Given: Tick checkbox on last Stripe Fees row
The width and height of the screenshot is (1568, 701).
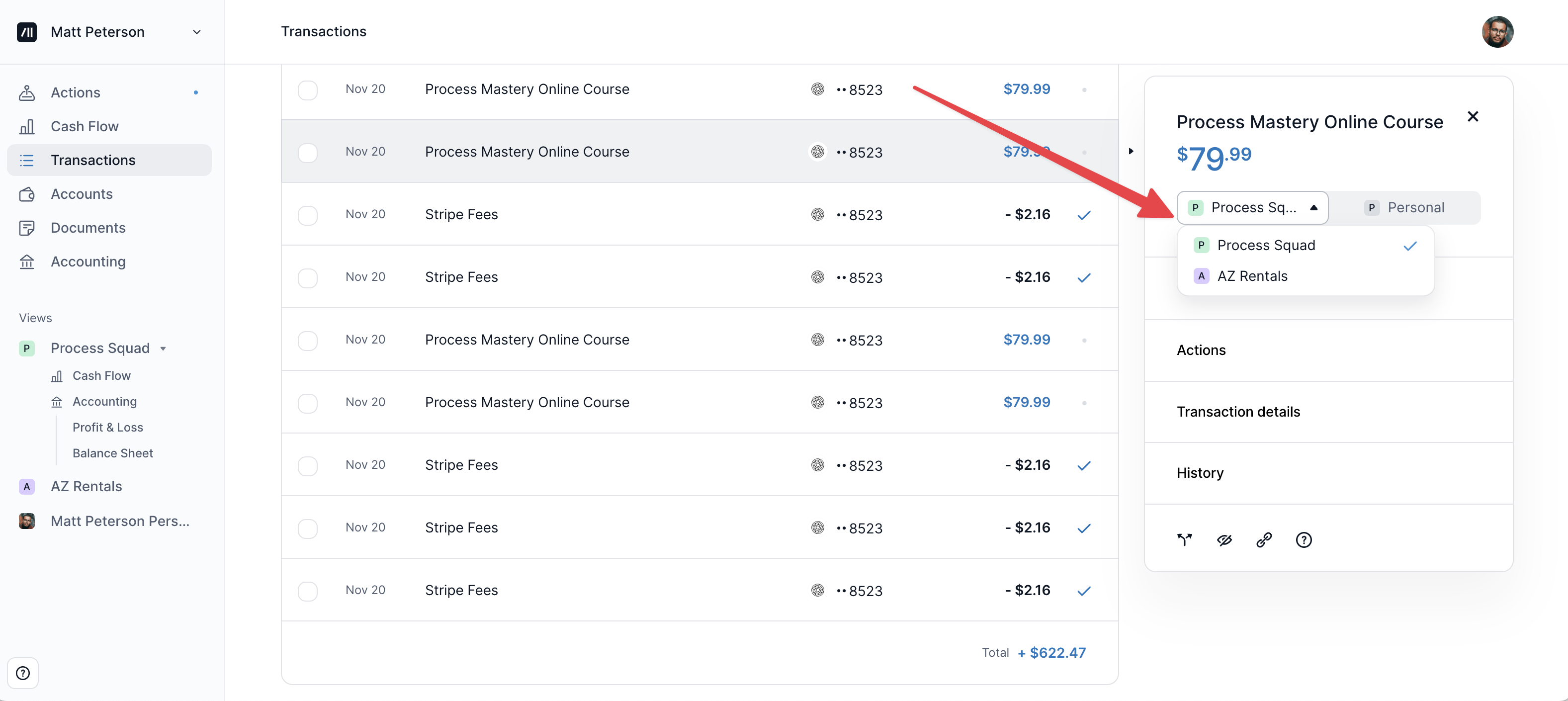Looking at the screenshot, I should pyautogui.click(x=307, y=590).
